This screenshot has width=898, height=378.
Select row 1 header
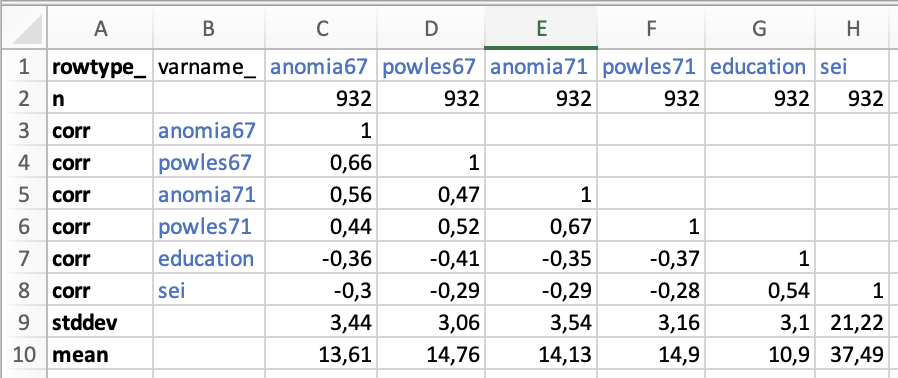(24, 67)
